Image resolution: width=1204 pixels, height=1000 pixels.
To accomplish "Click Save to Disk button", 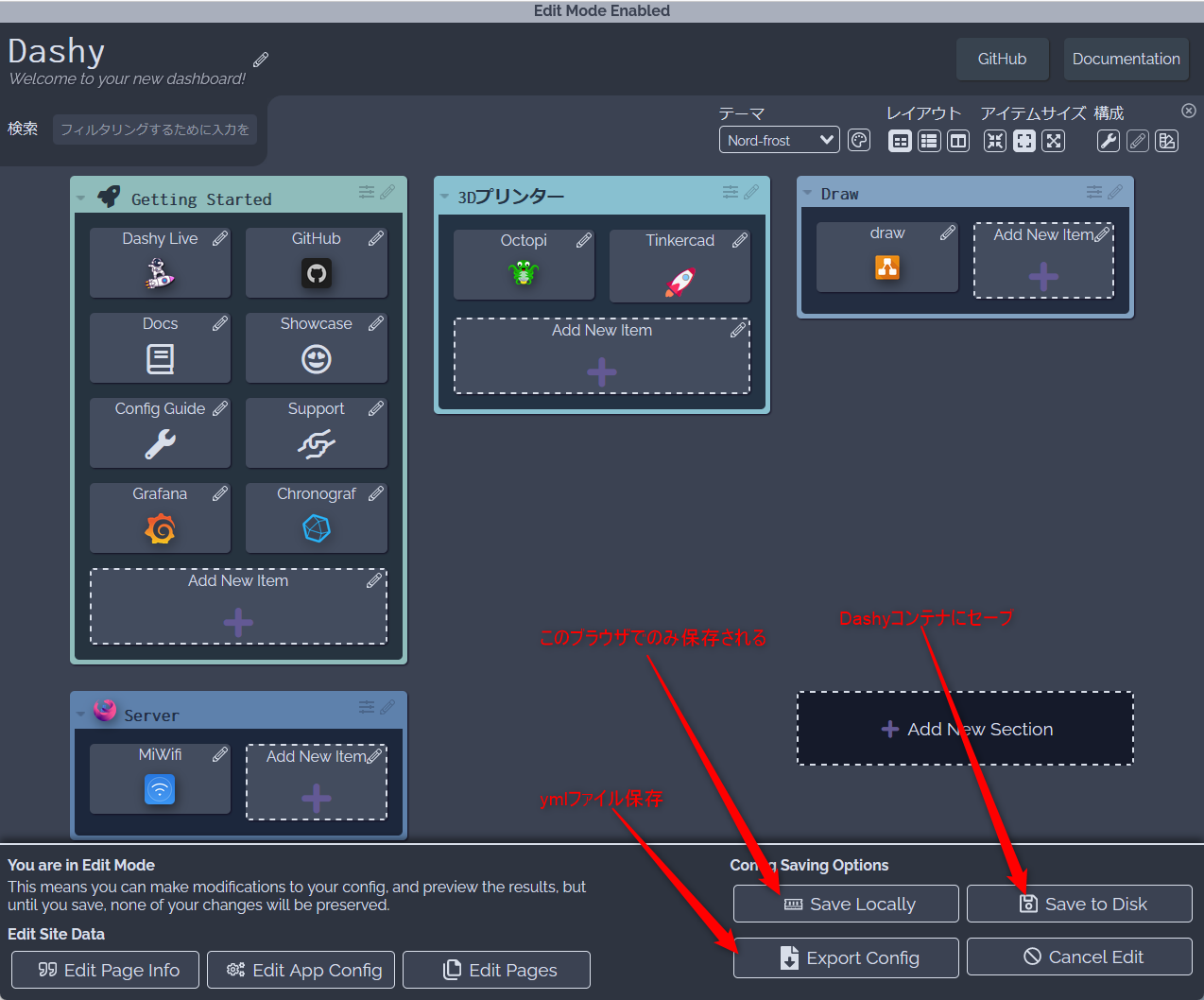I will [x=1079, y=904].
